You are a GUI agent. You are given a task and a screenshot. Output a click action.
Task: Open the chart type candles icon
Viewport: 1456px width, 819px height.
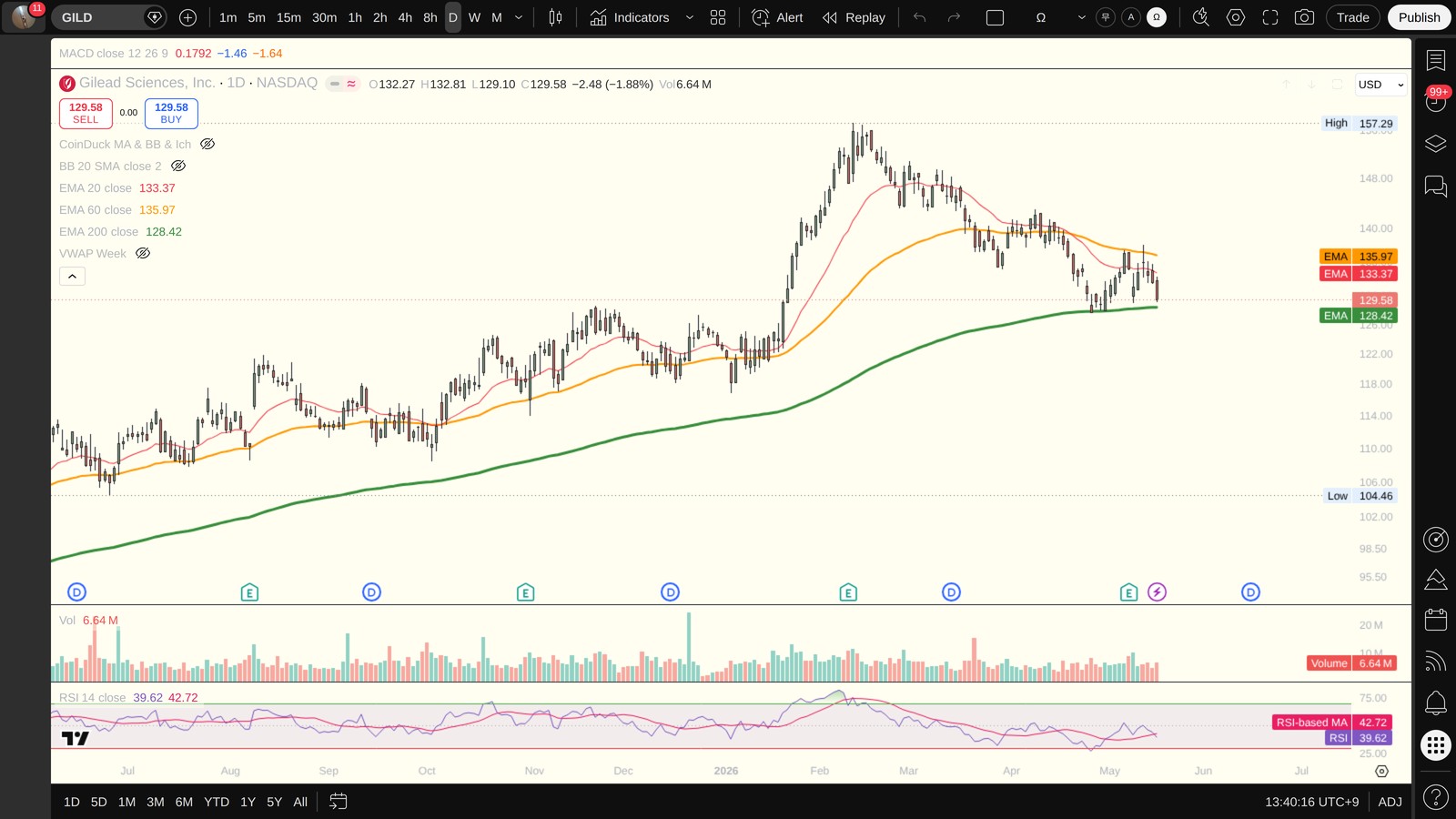pos(555,17)
